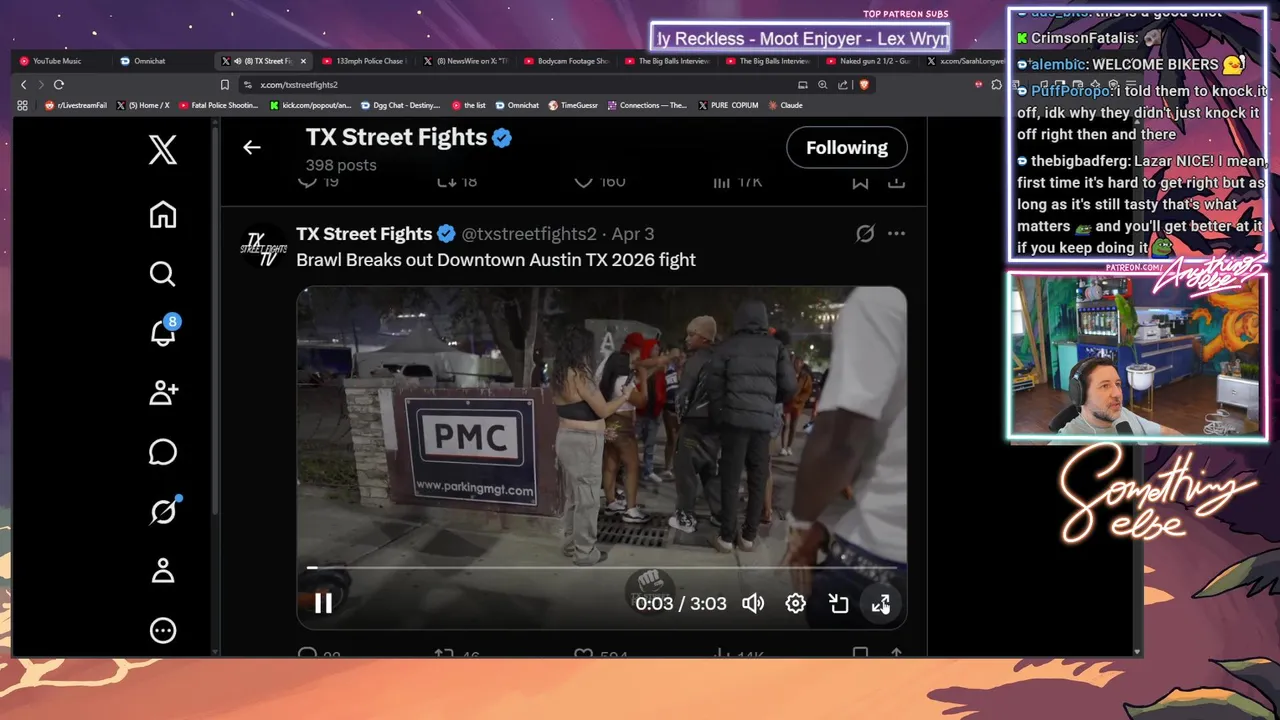Go to the Home feed icon
Image resolution: width=1280 pixels, height=720 pixels.
(x=163, y=214)
